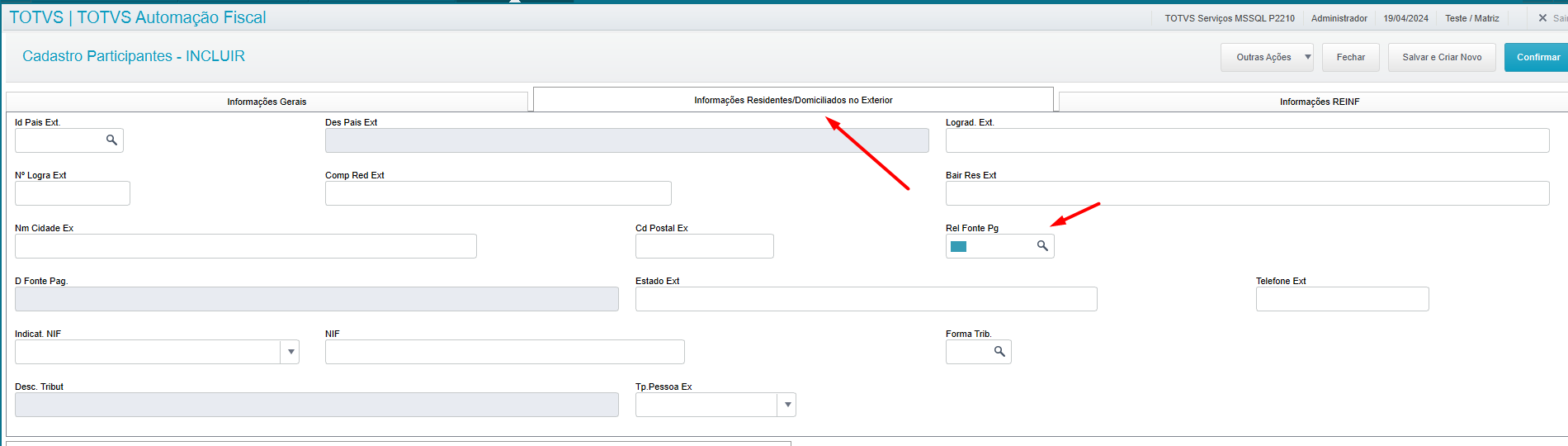Click the X icon beside Sair
The height and width of the screenshot is (446, 1568).
pos(1542,17)
